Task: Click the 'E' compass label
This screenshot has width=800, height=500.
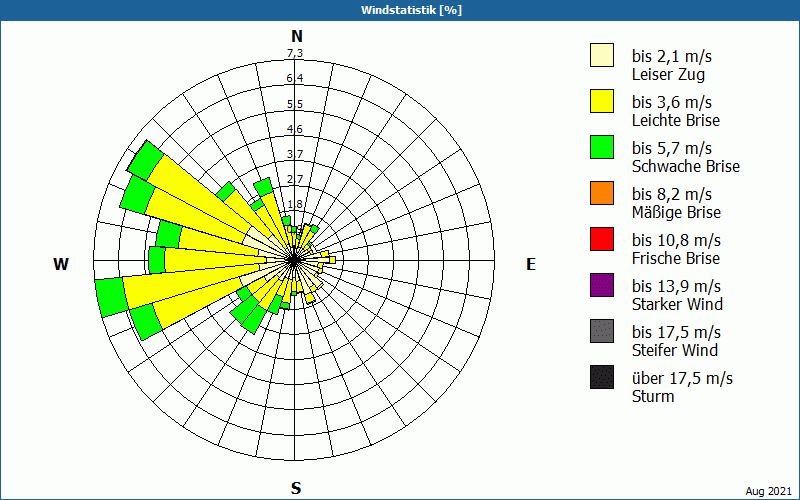Action: 531,264
